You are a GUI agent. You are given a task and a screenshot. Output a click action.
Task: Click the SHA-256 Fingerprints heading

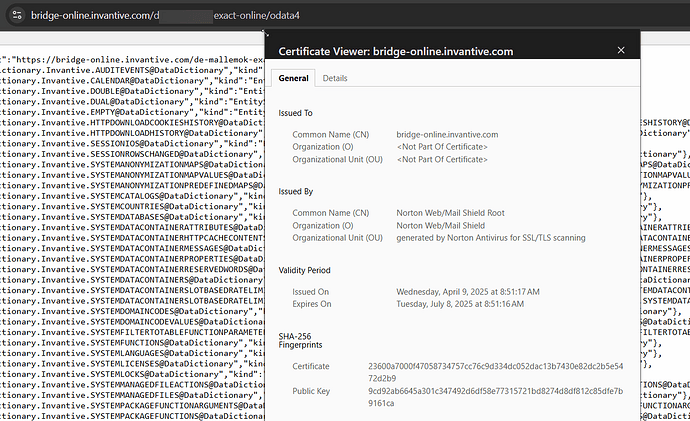click(x=300, y=340)
